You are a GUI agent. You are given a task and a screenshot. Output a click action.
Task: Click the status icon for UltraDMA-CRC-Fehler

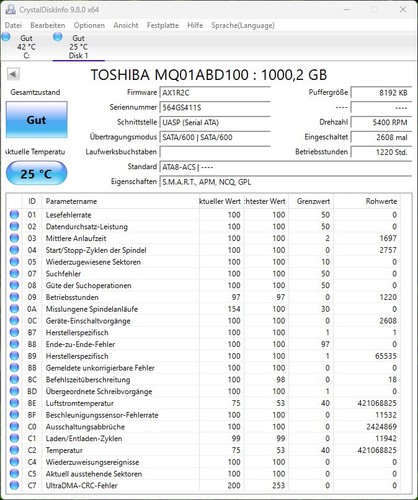point(14,486)
